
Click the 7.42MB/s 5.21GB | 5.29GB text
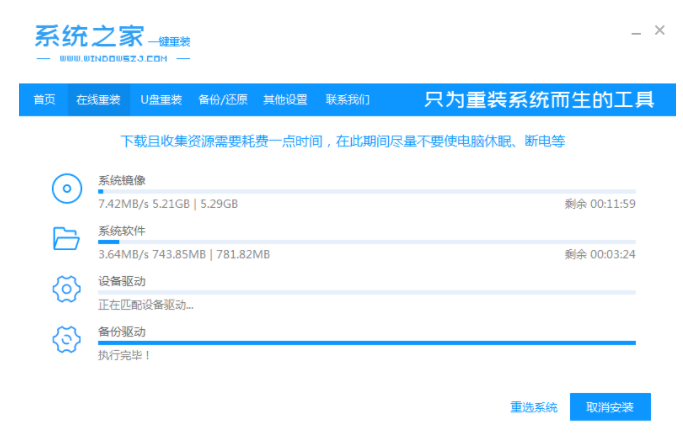pos(168,204)
